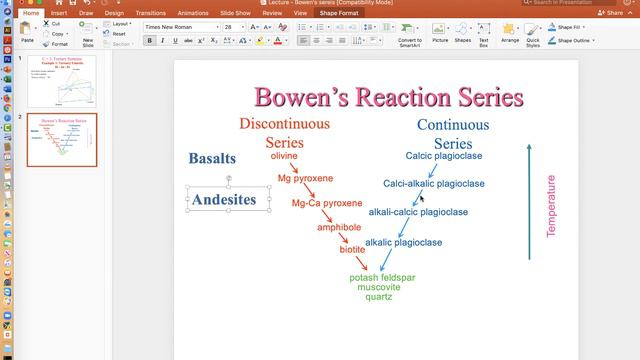Click the Search in Presentation field
640x360 pixels.
click(x=569, y=2)
